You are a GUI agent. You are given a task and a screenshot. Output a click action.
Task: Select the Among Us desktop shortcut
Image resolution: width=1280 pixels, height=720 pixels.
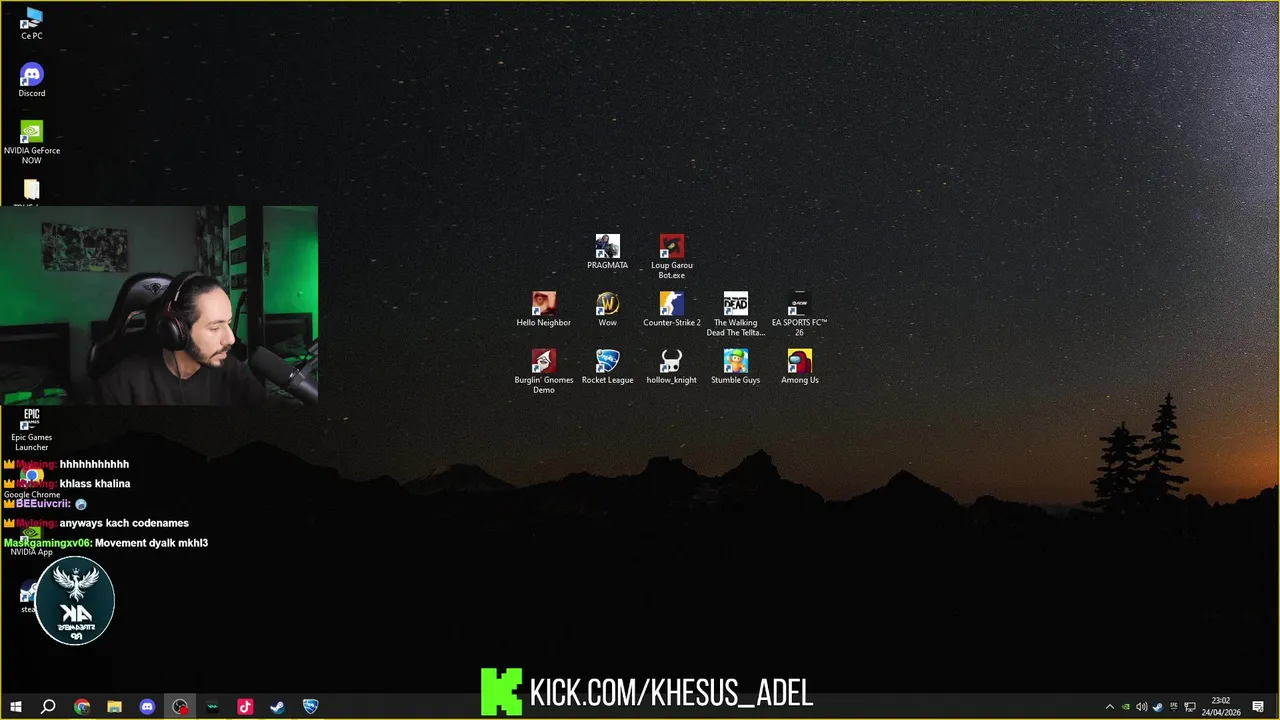pos(799,366)
